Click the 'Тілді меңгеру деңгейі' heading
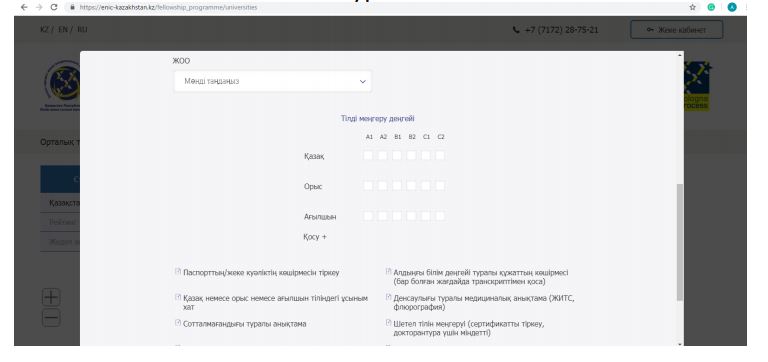This screenshot has width=768, height=362. (378, 119)
